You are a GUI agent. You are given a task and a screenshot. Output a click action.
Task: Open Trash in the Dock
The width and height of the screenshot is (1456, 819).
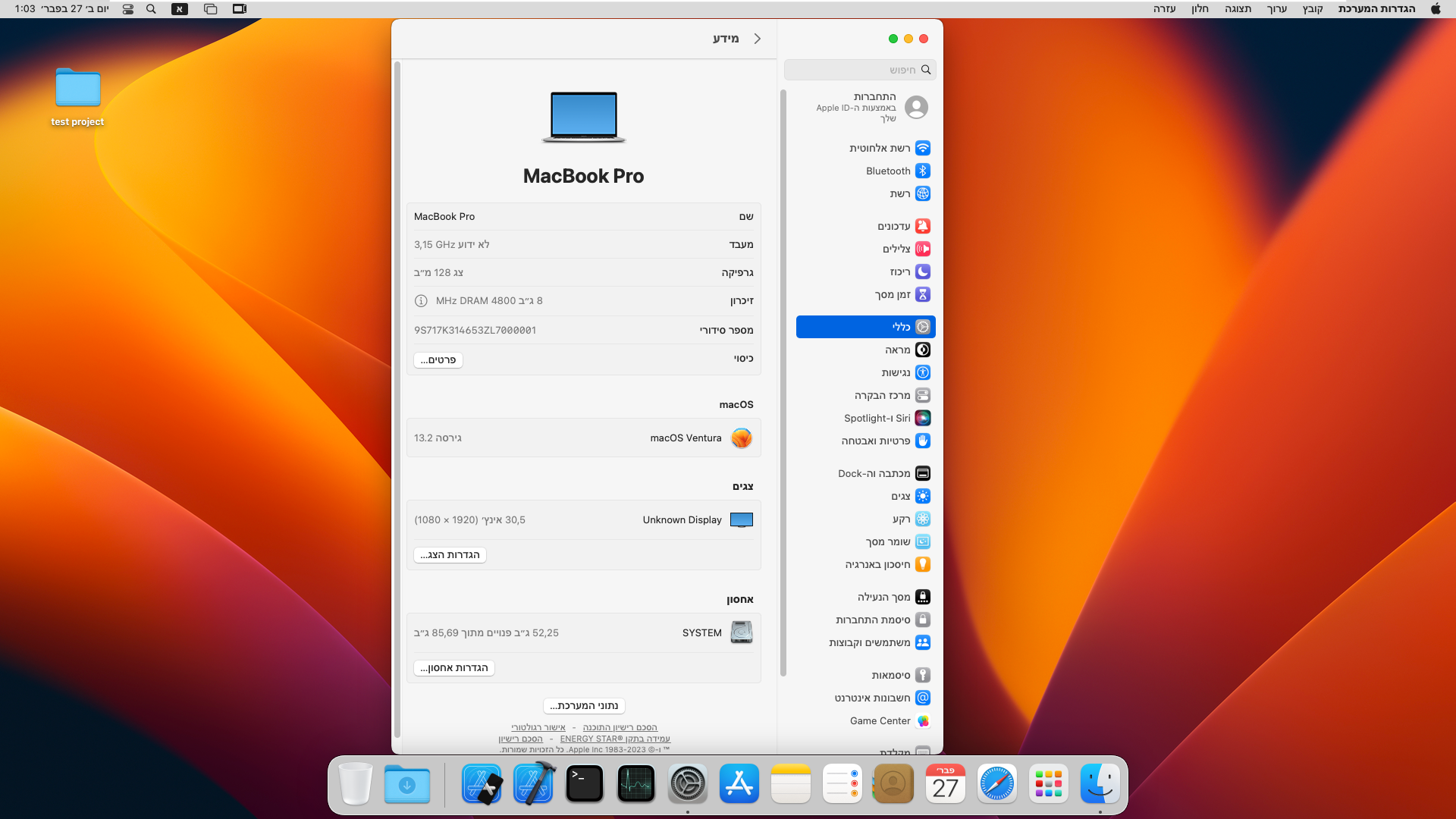point(355,783)
